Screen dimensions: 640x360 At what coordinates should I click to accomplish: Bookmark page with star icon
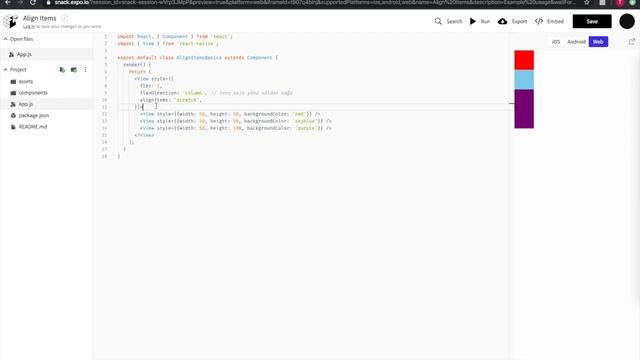[x=587, y=3]
